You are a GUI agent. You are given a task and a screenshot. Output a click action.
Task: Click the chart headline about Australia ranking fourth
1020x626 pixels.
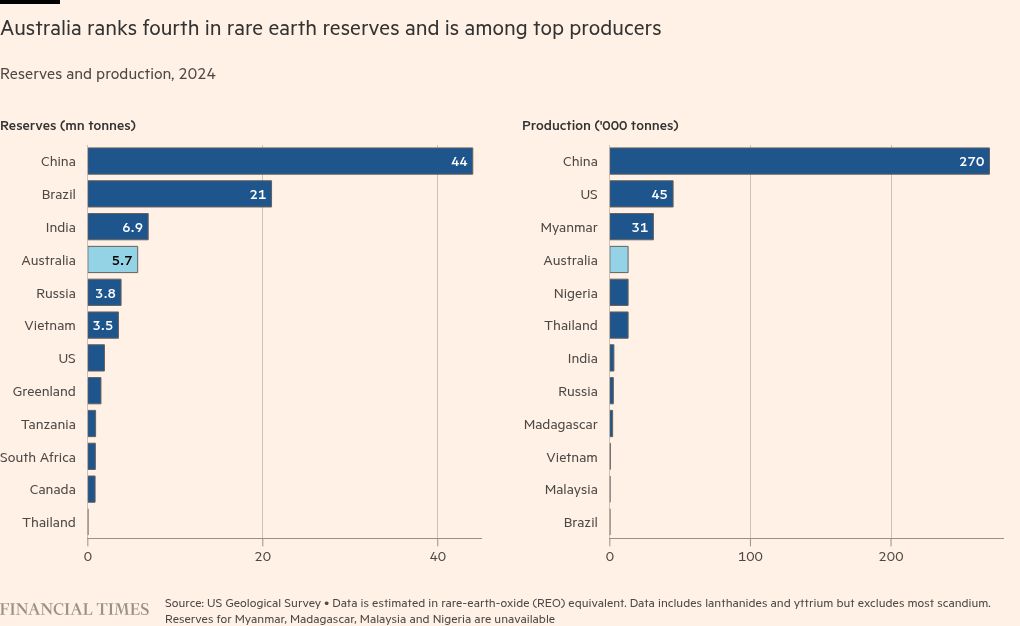point(331,28)
